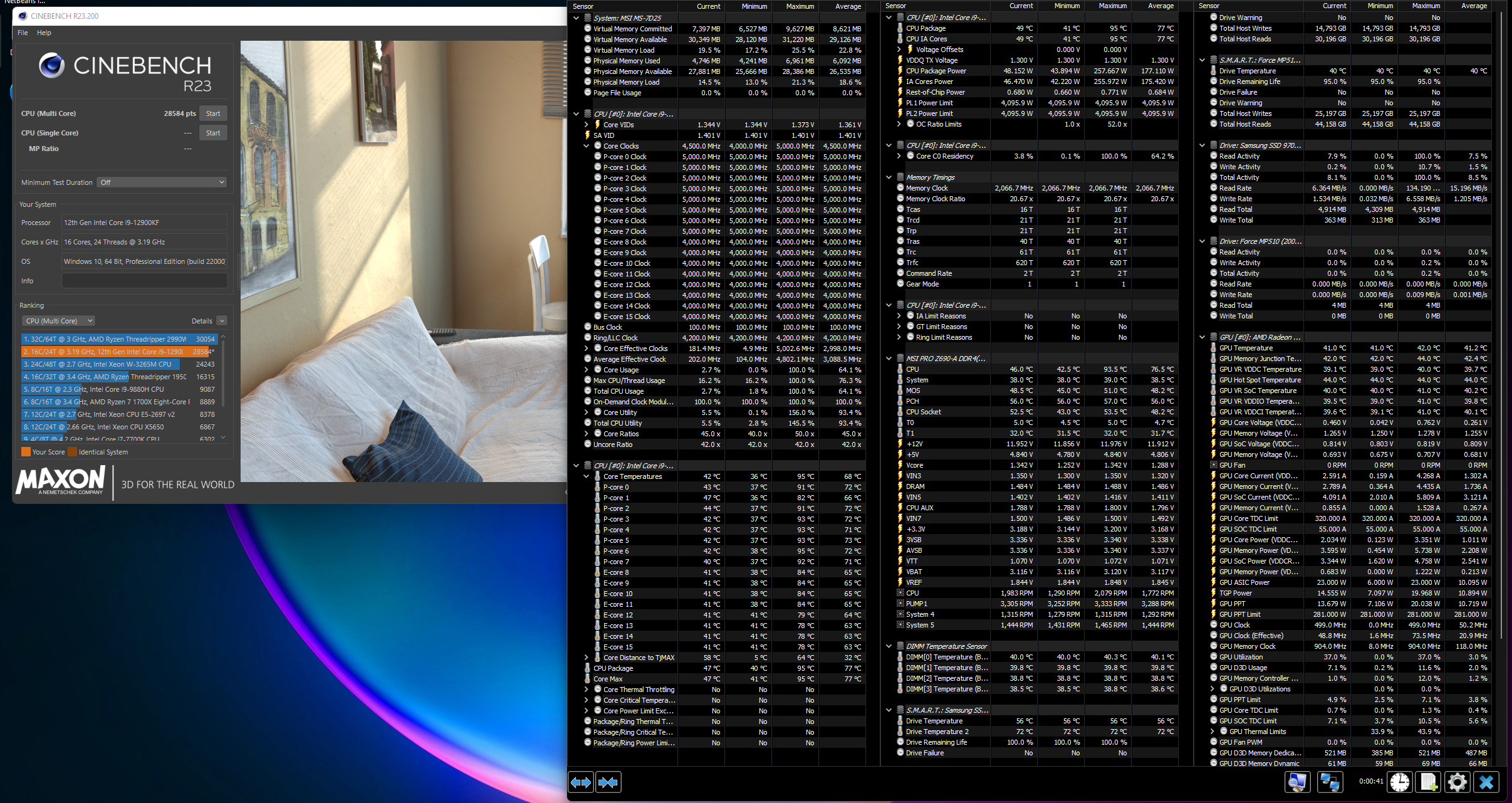Screen dimensions: 1512x803
Task: Collapse the Drive: Force MP510 group
Action: click(1202, 241)
